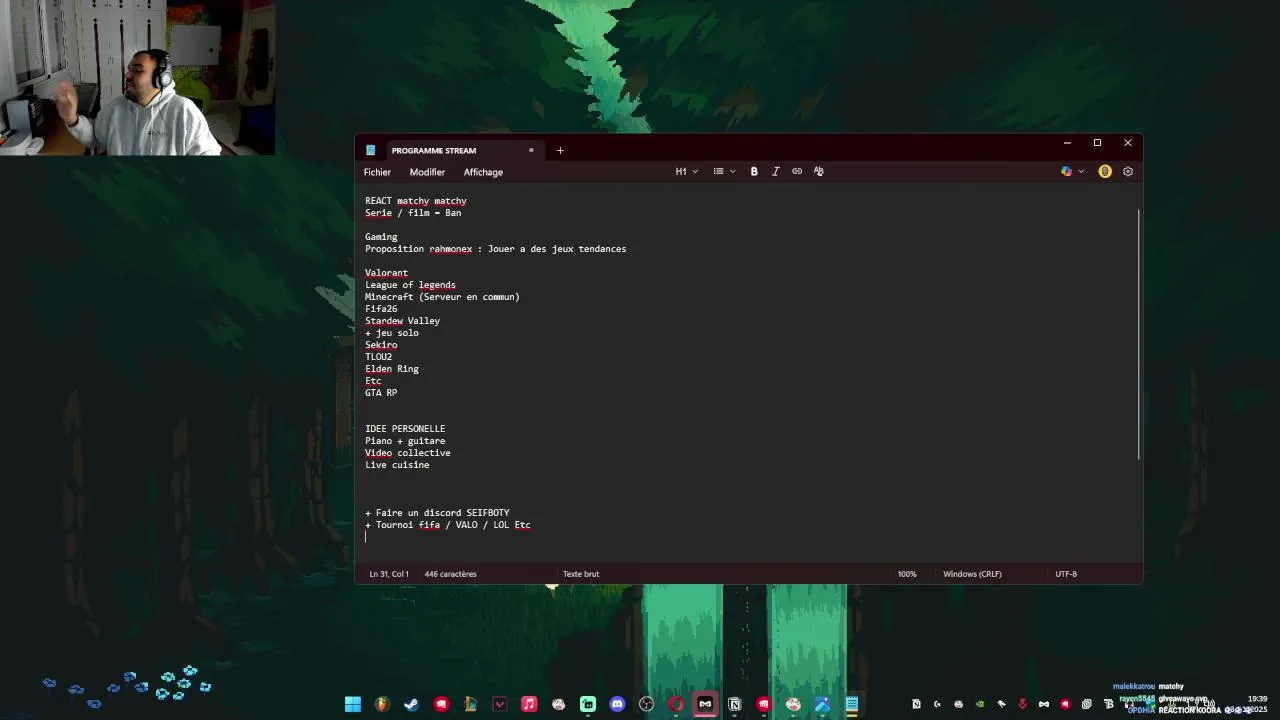This screenshot has width=1280, height=720.
Task: Open the Affichage menu
Action: [483, 172]
